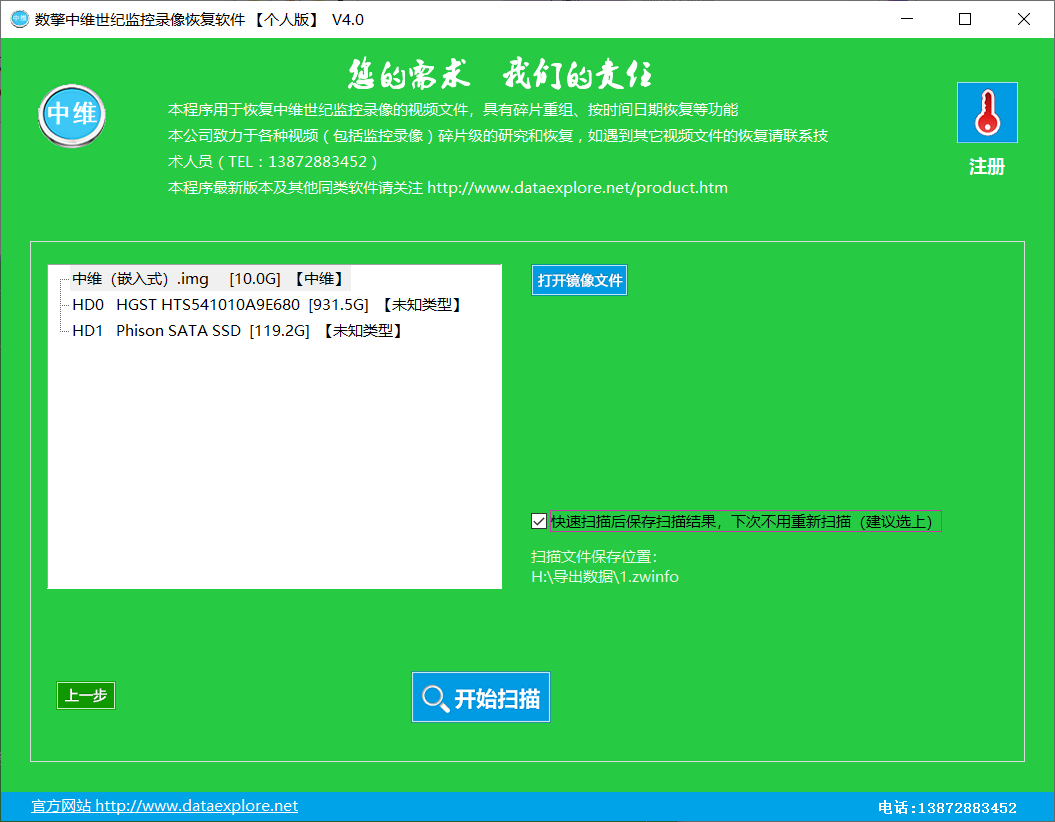This screenshot has height=822, width=1055.
Task: Select HD1 Phison SATA SSD disk
Action: click(238, 331)
